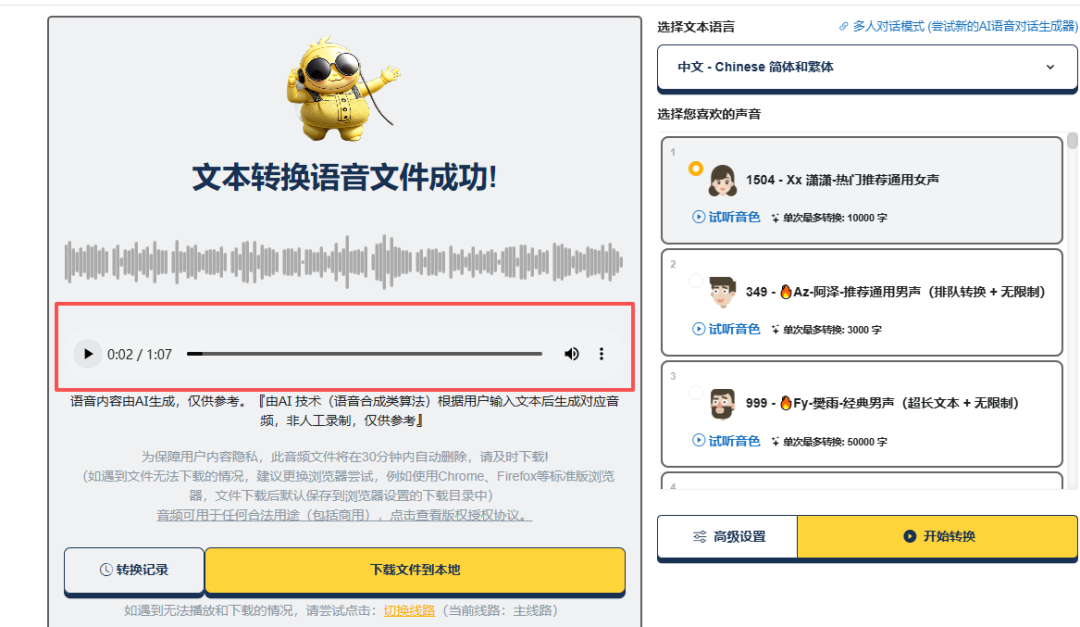Click the Az-阿泽 male avatar
The image size is (1080, 627).
(723, 292)
